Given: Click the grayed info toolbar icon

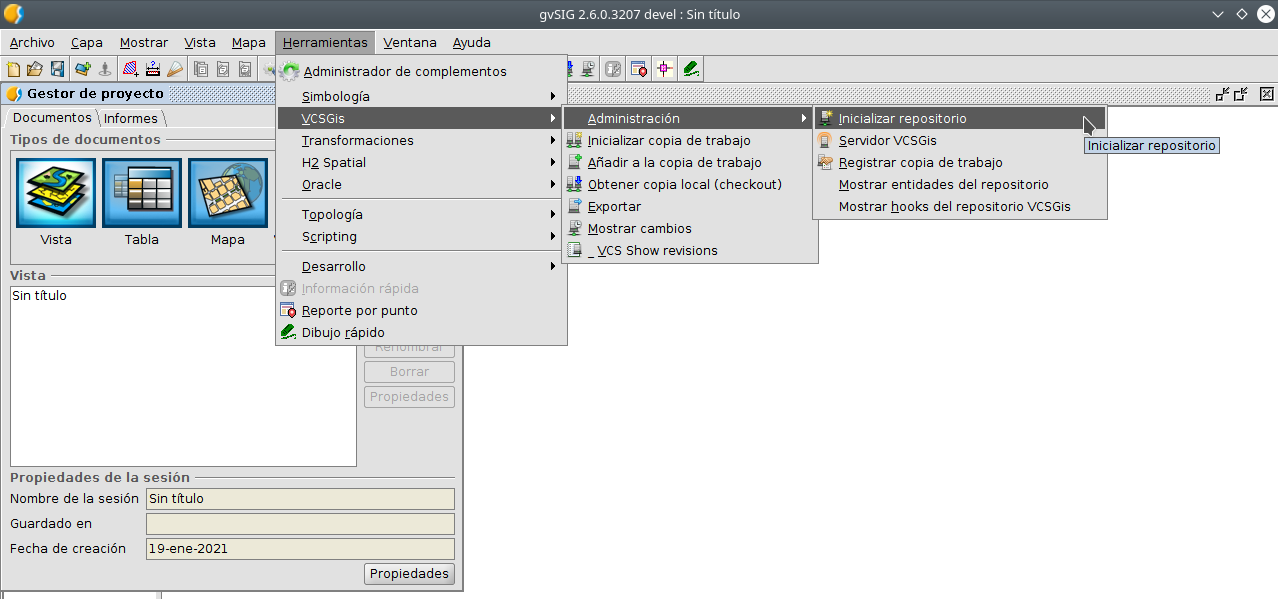Looking at the screenshot, I should (x=613, y=69).
